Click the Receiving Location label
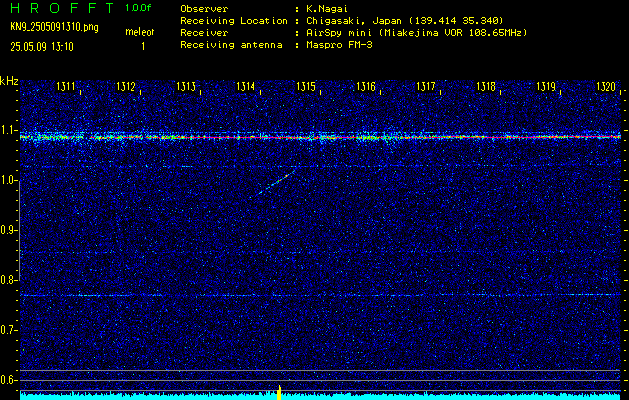This screenshot has height=400, width=629. (234, 20)
